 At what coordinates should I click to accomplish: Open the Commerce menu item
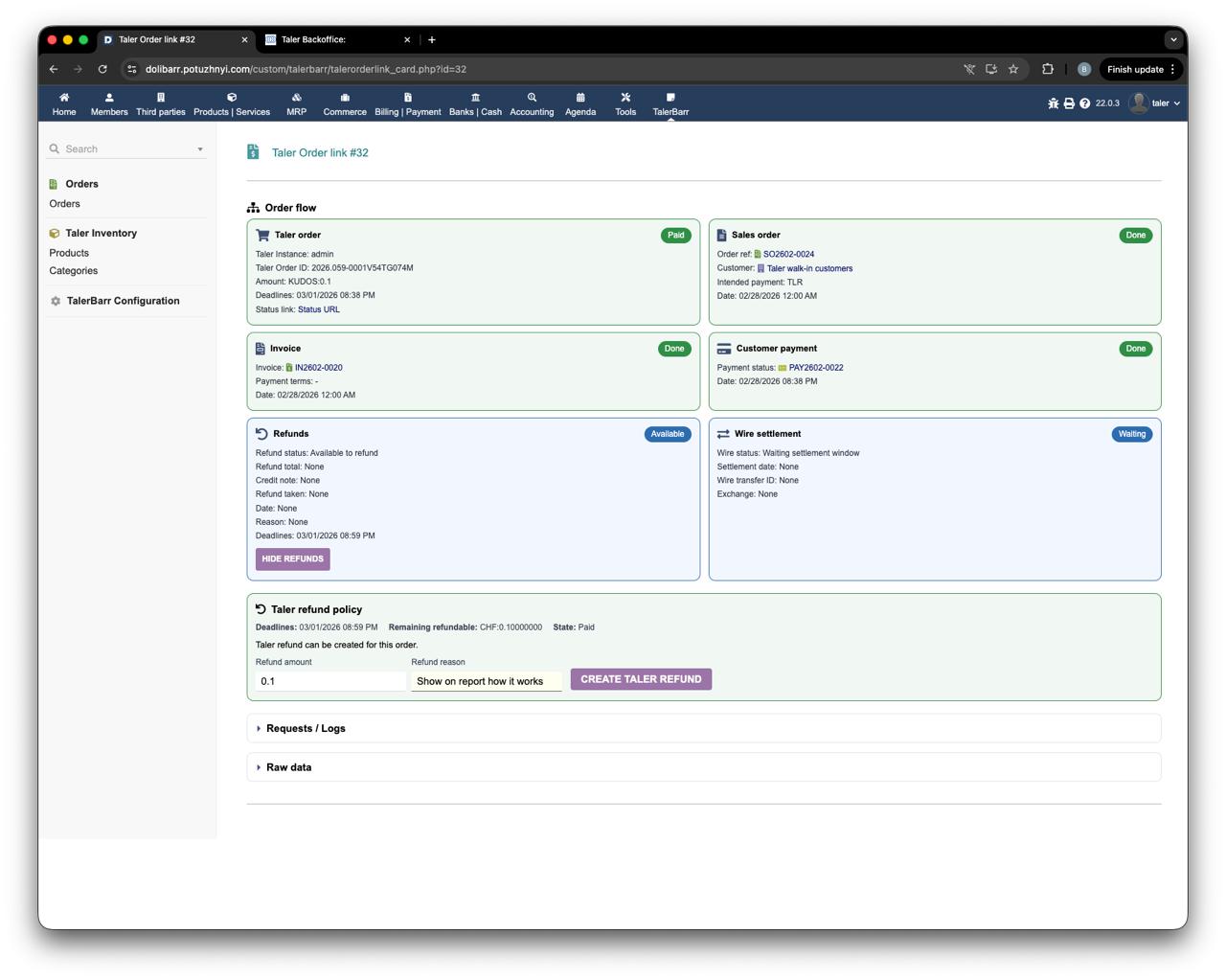(345, 103)
